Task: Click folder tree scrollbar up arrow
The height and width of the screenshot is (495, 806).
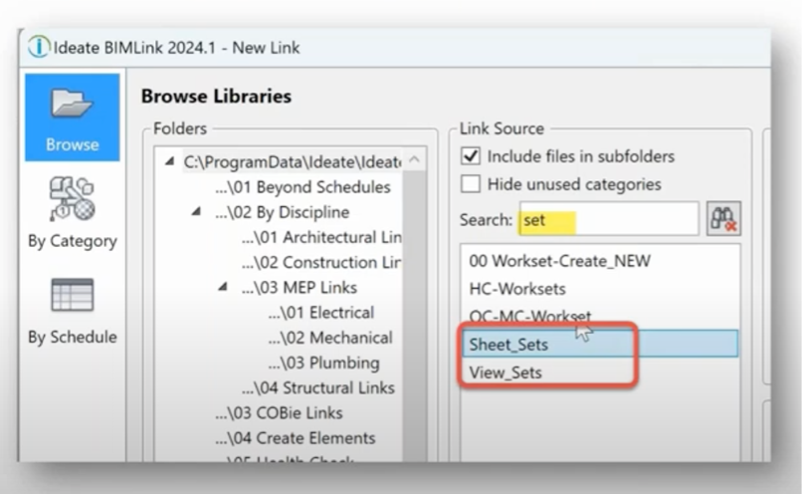Action: [x=415, y=160]
